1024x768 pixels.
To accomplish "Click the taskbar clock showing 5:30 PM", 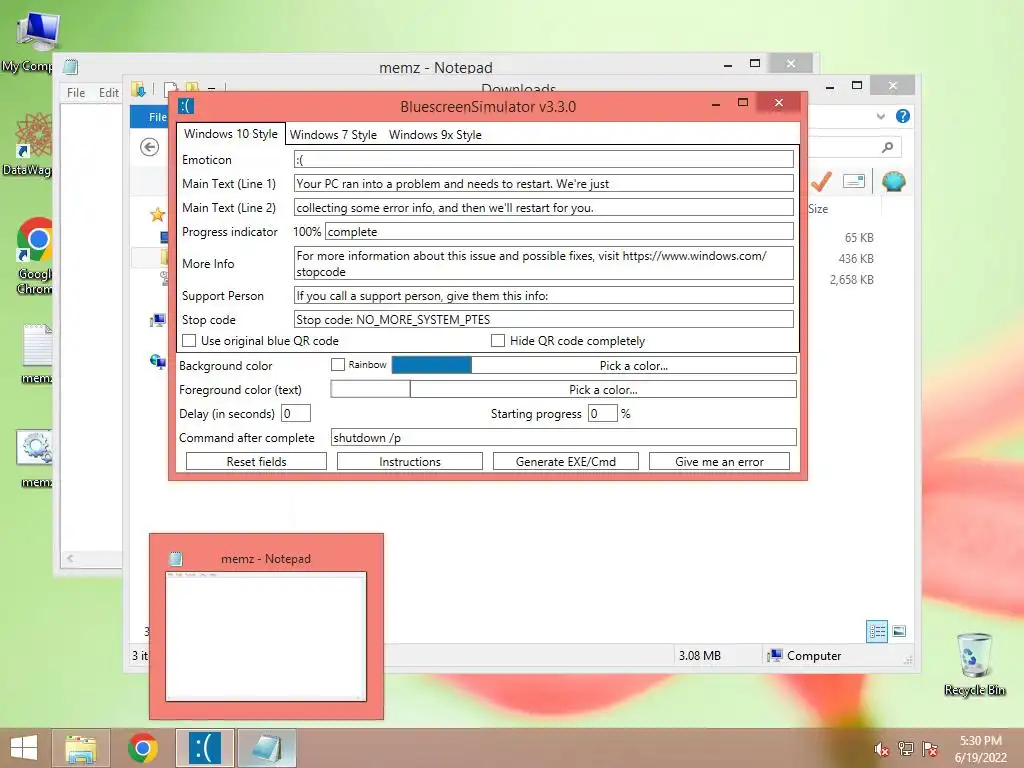I will [x=980, y=749].
